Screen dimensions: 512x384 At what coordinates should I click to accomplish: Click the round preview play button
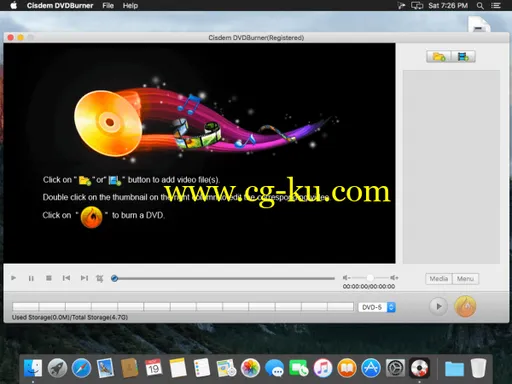point(438,306)
